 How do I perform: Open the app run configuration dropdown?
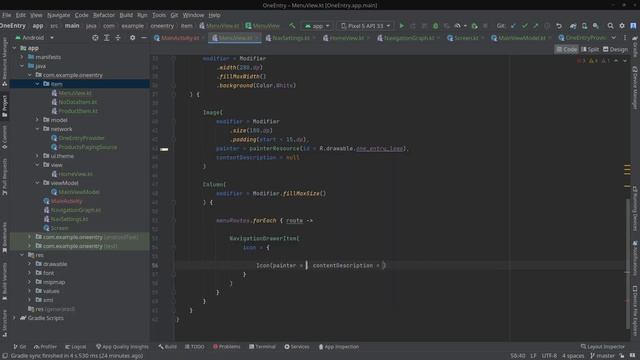[317, 26]
